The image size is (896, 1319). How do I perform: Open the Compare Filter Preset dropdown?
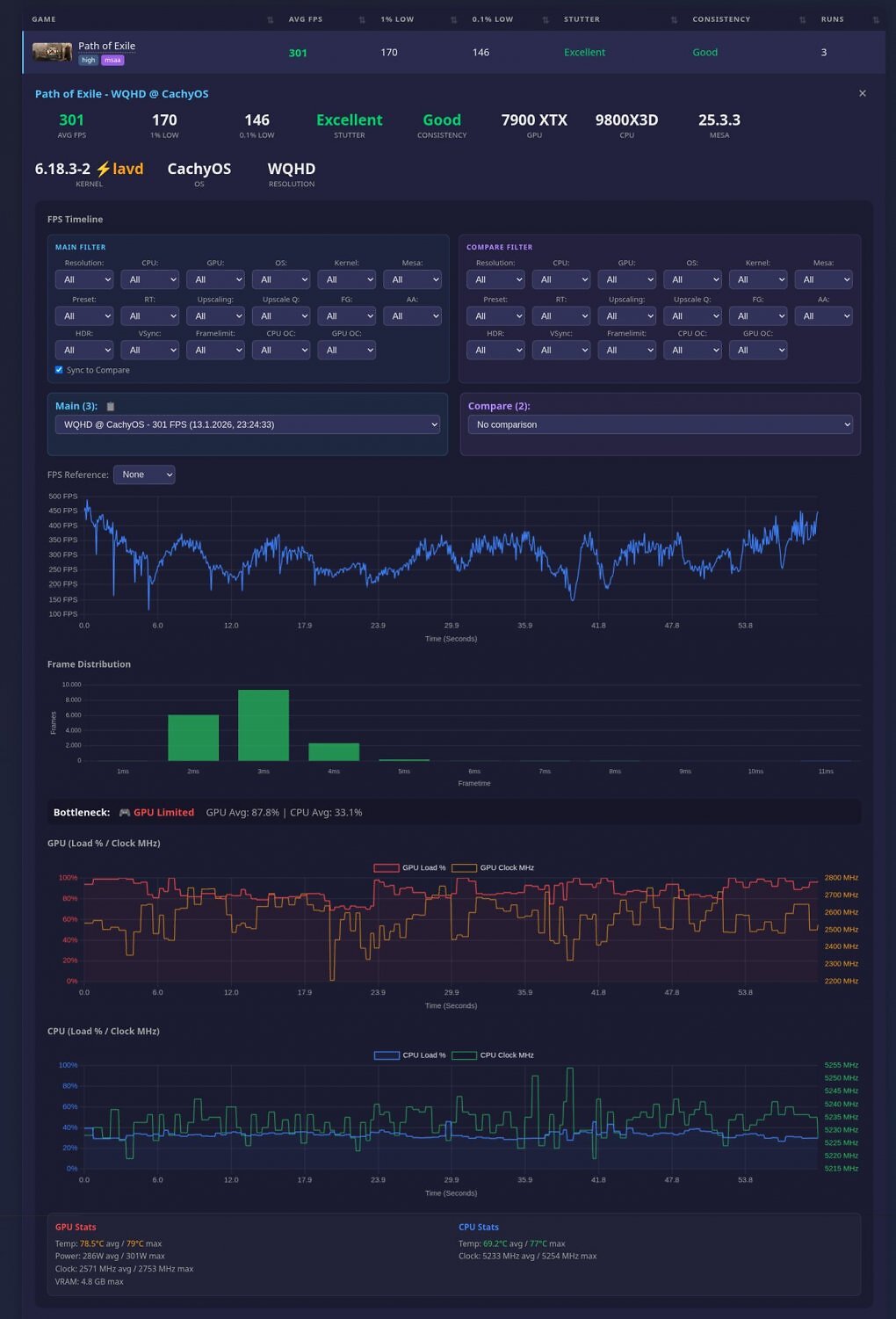point(495,315)
